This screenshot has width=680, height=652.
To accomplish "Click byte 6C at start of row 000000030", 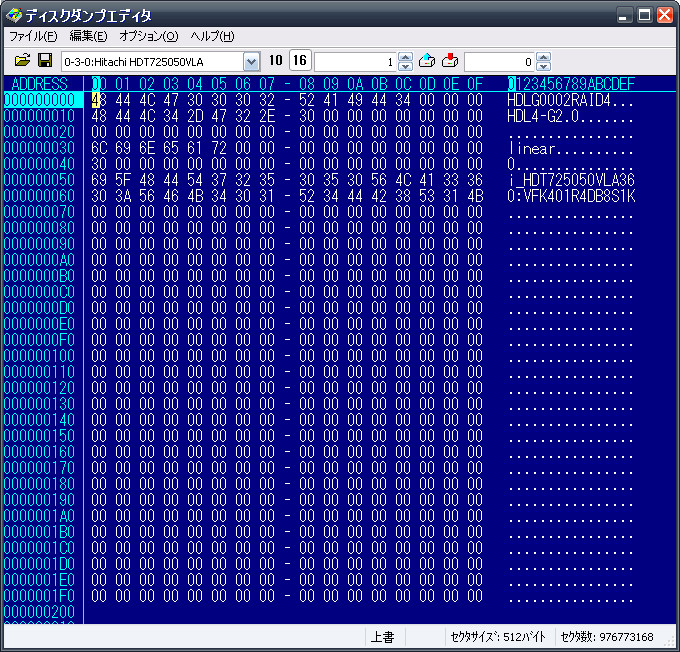I will [x=99, y=148].
